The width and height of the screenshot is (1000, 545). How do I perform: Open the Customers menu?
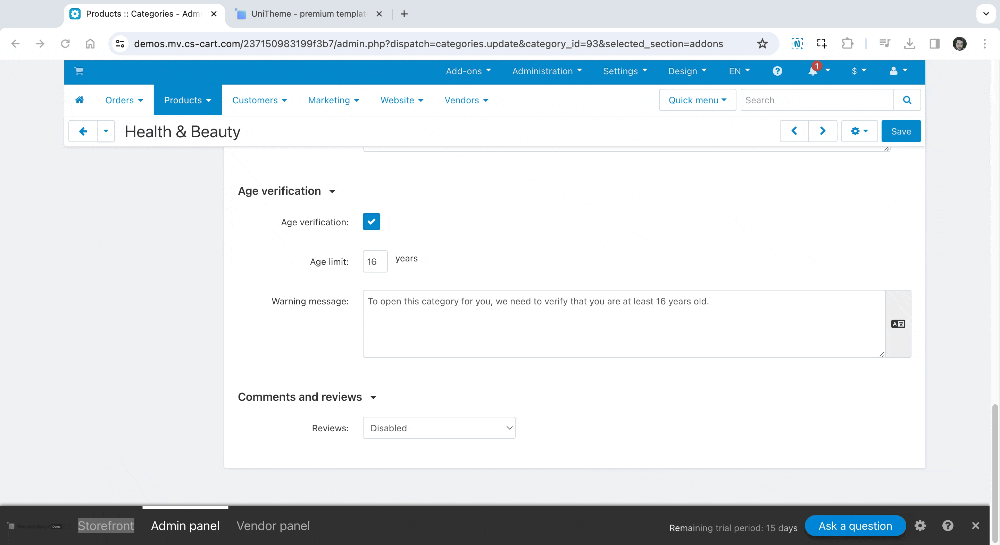[260, 100]
